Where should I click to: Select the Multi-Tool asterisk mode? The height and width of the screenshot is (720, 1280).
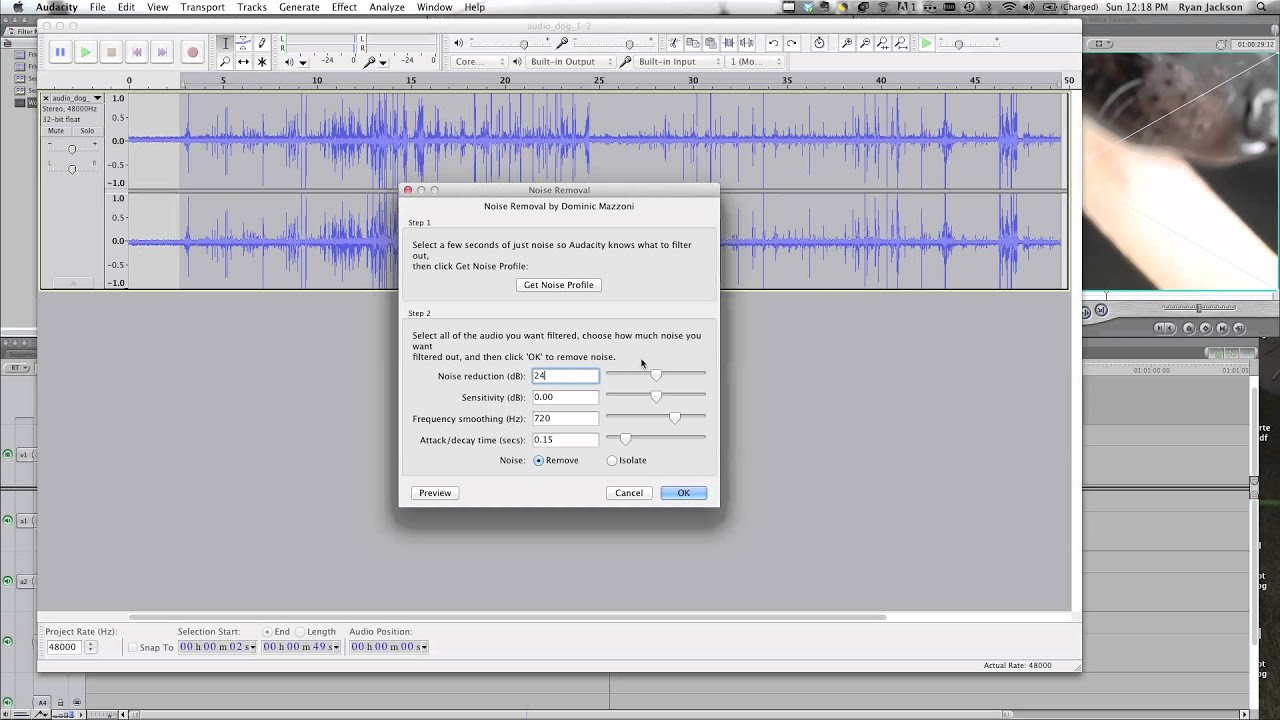(262, 62)
